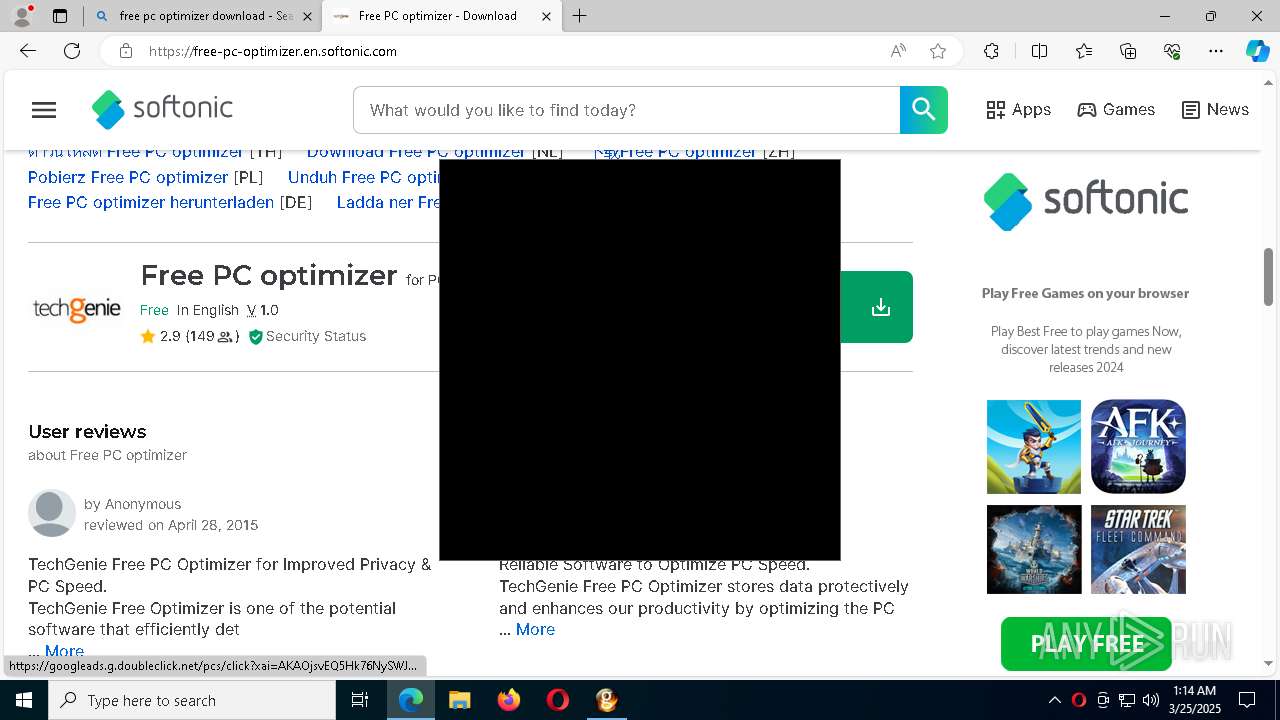Open the AFK Journey game thumbnail
Viewport: 1280px width, 720px height.
click(x=1138, y=446)
